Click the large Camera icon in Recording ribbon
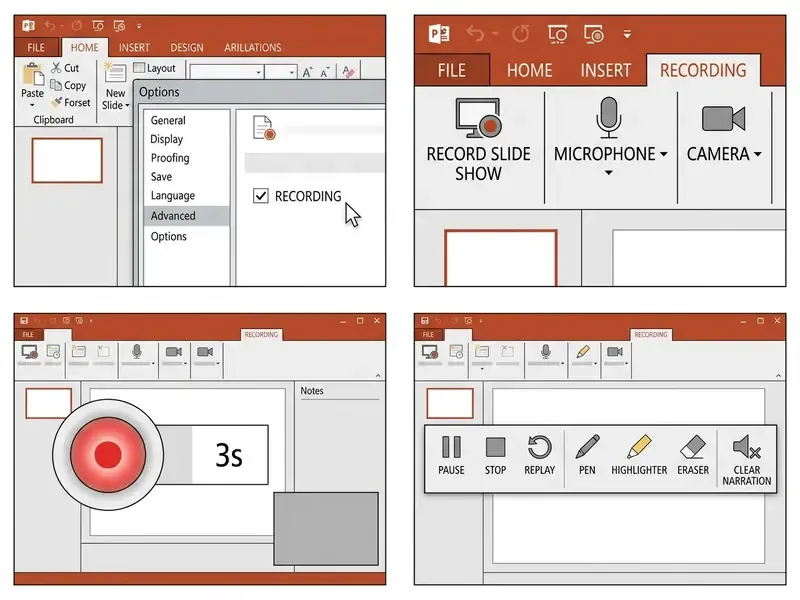This screenshot has width=800, height=600. [x=723, y=119]
